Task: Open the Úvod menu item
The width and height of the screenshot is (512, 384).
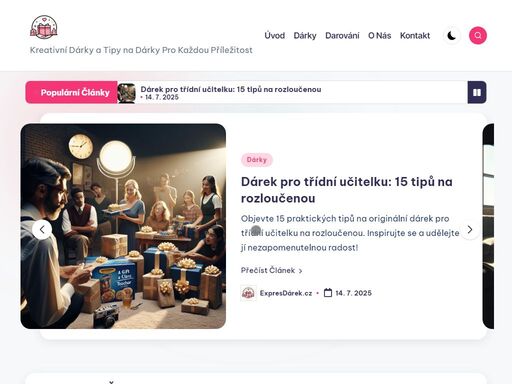Action: point(275,36)
